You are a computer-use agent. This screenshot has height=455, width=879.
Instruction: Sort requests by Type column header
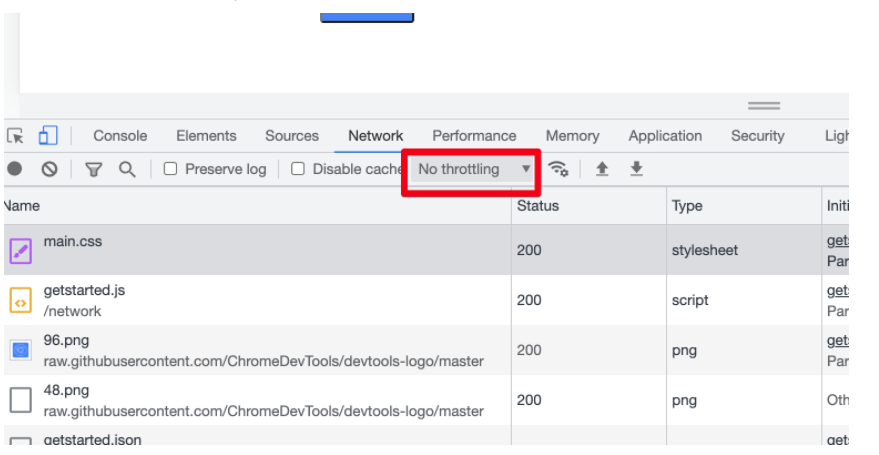pos(744,206)
